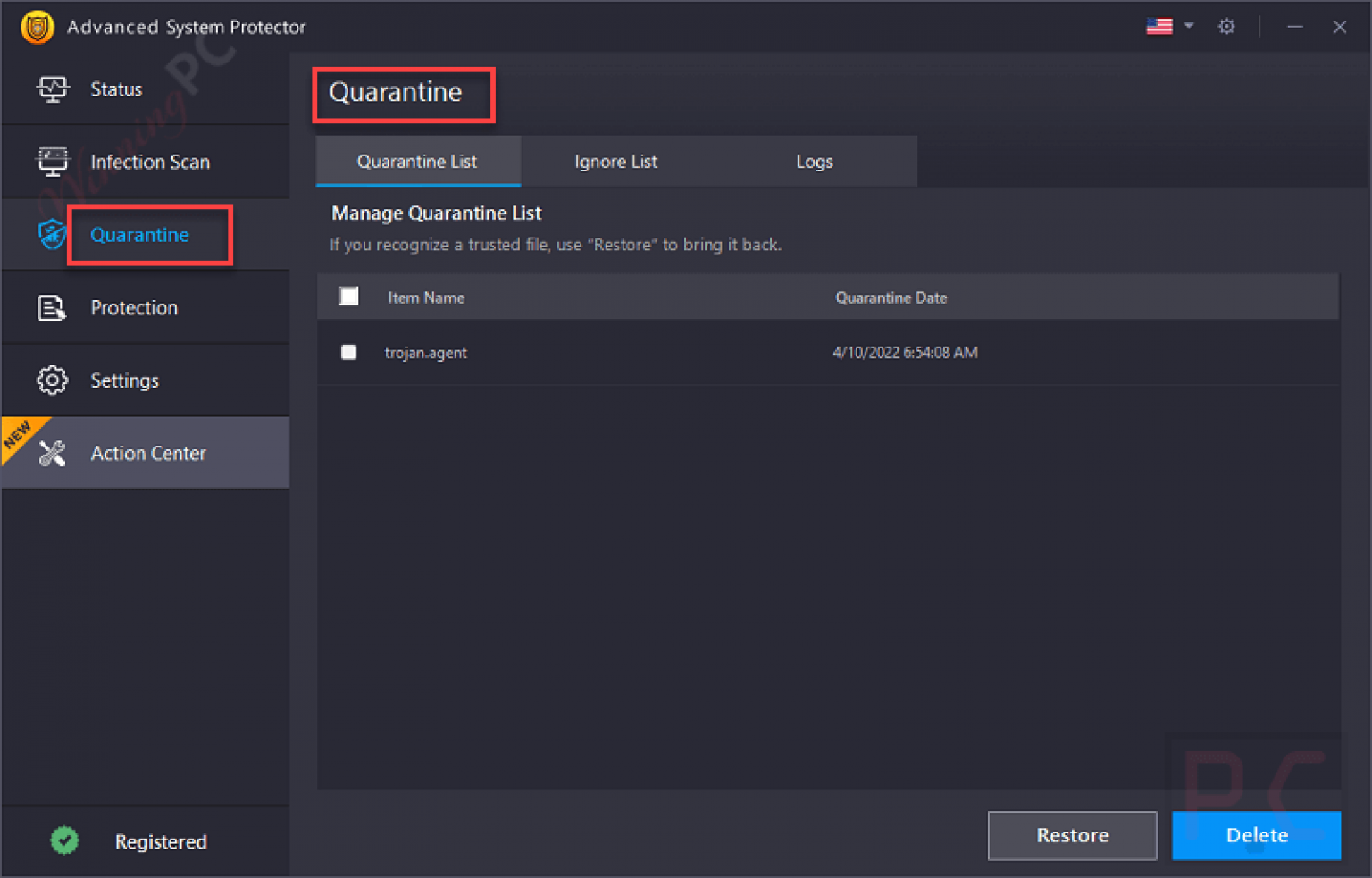The width and height of the screenshot is (1372, 878).
Task: Close the Advanced System Protector window
Action: (x=1339, y=27)
